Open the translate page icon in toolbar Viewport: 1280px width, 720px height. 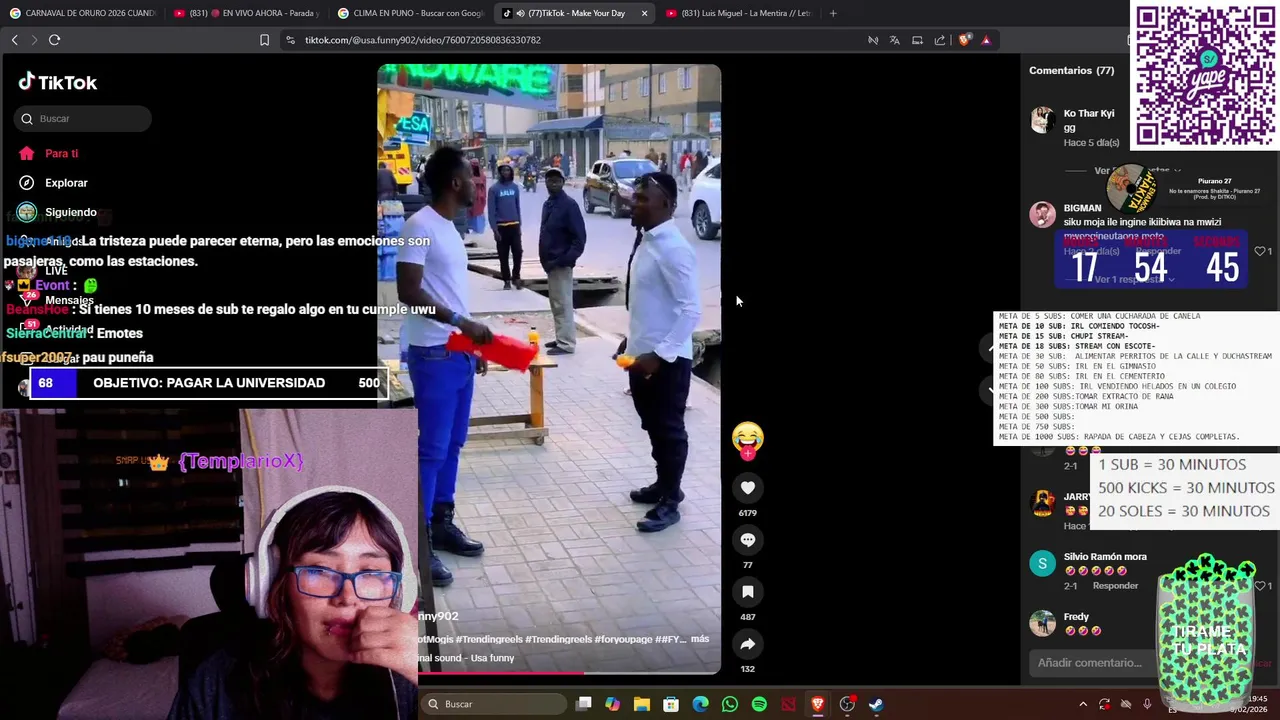pos(894,40)
